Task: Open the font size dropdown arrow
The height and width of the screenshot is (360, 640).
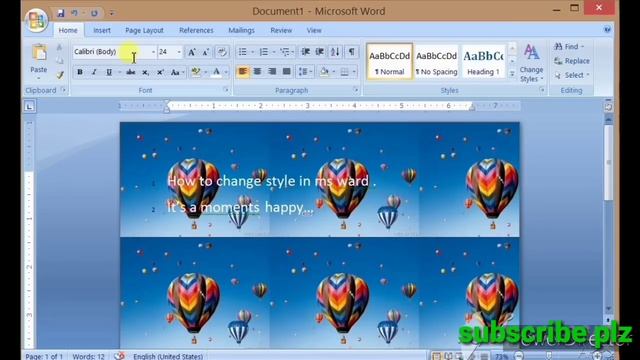Action: point(179,52)
